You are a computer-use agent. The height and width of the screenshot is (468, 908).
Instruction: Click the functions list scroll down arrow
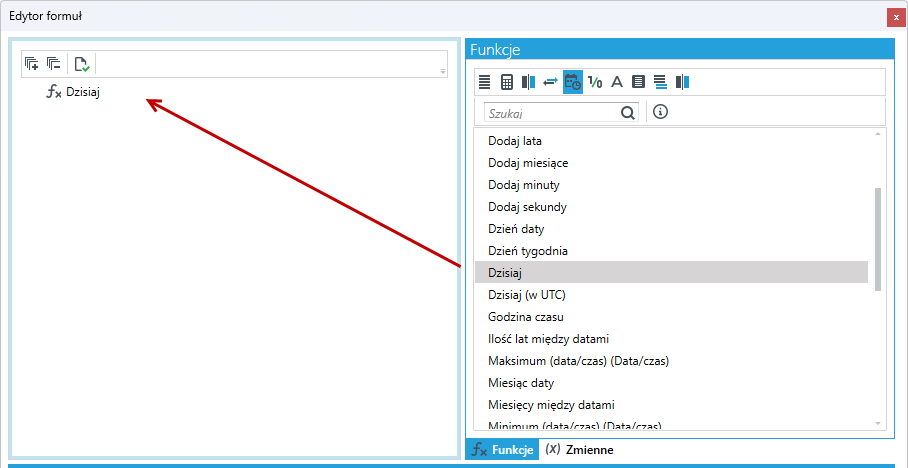(877, 423)
